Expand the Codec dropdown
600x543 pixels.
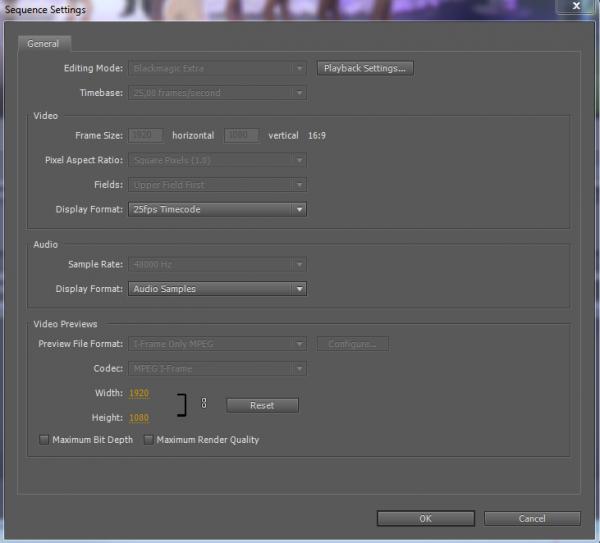pyautogui.click(x=217, y=368)
